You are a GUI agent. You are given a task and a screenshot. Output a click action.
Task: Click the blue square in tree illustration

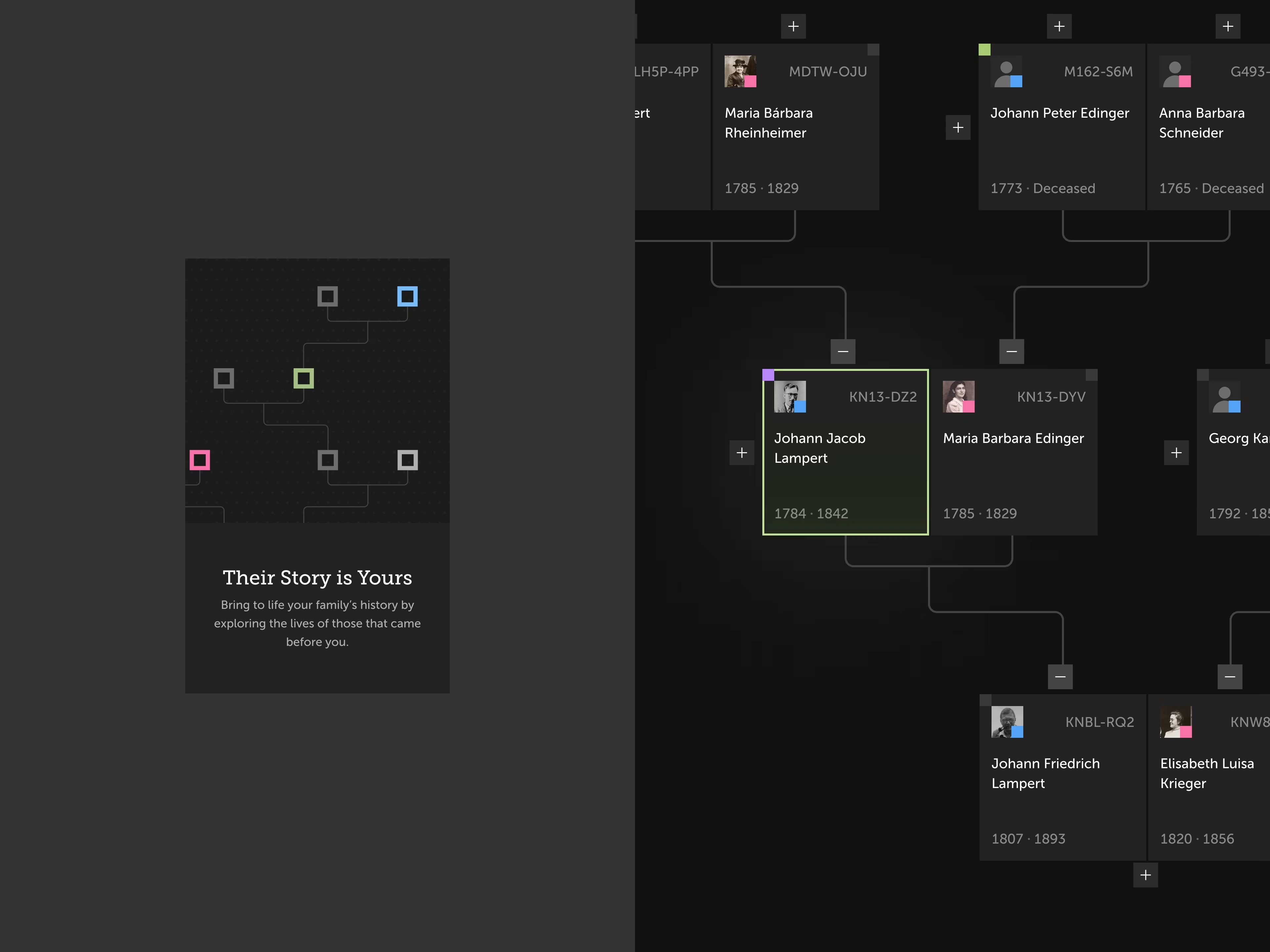tap(407, 297)
